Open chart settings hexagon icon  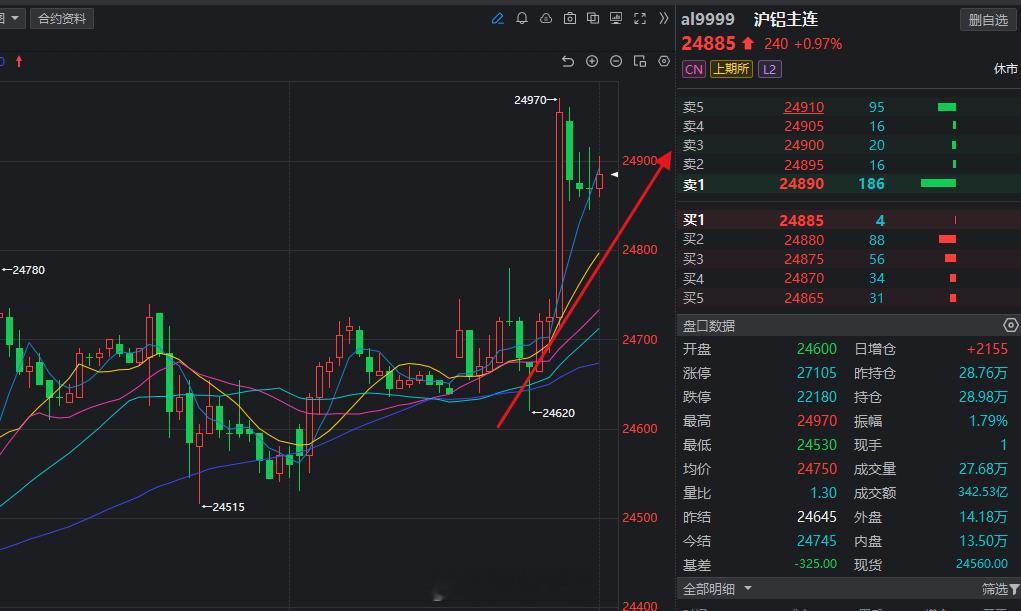pyautogui.click(x=664, y=61)
